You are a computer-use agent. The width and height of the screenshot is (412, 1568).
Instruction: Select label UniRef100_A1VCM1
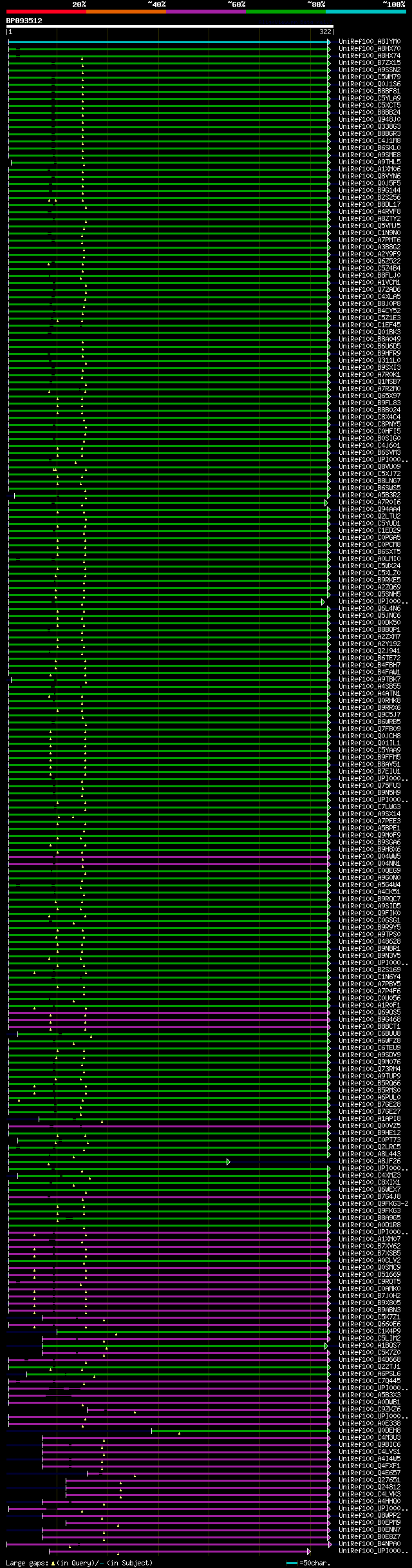click(x=370, y=283)
